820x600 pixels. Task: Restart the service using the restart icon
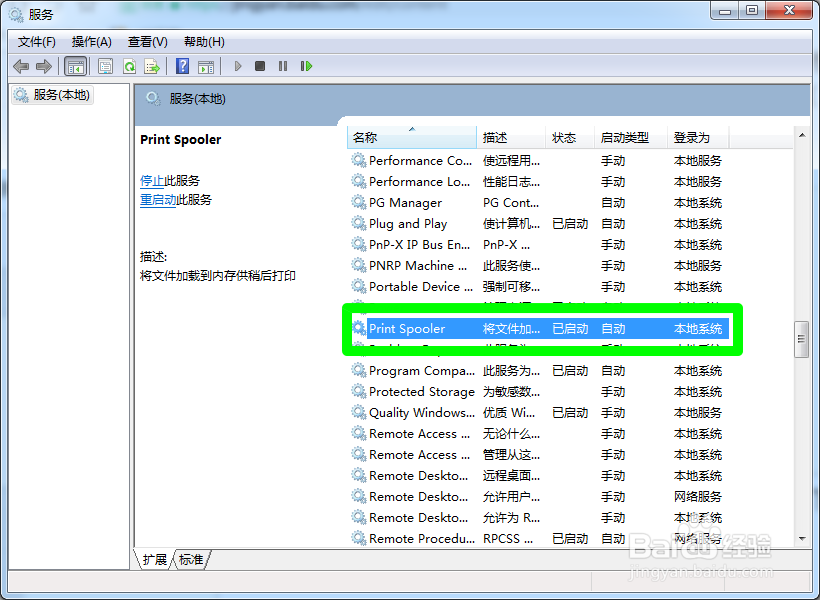pyautogui.click(x=307, y=65)
